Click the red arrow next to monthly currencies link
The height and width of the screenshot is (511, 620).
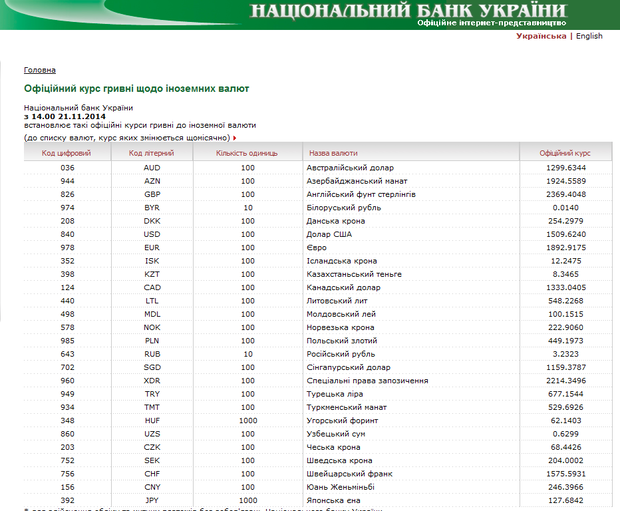(235, 137)
